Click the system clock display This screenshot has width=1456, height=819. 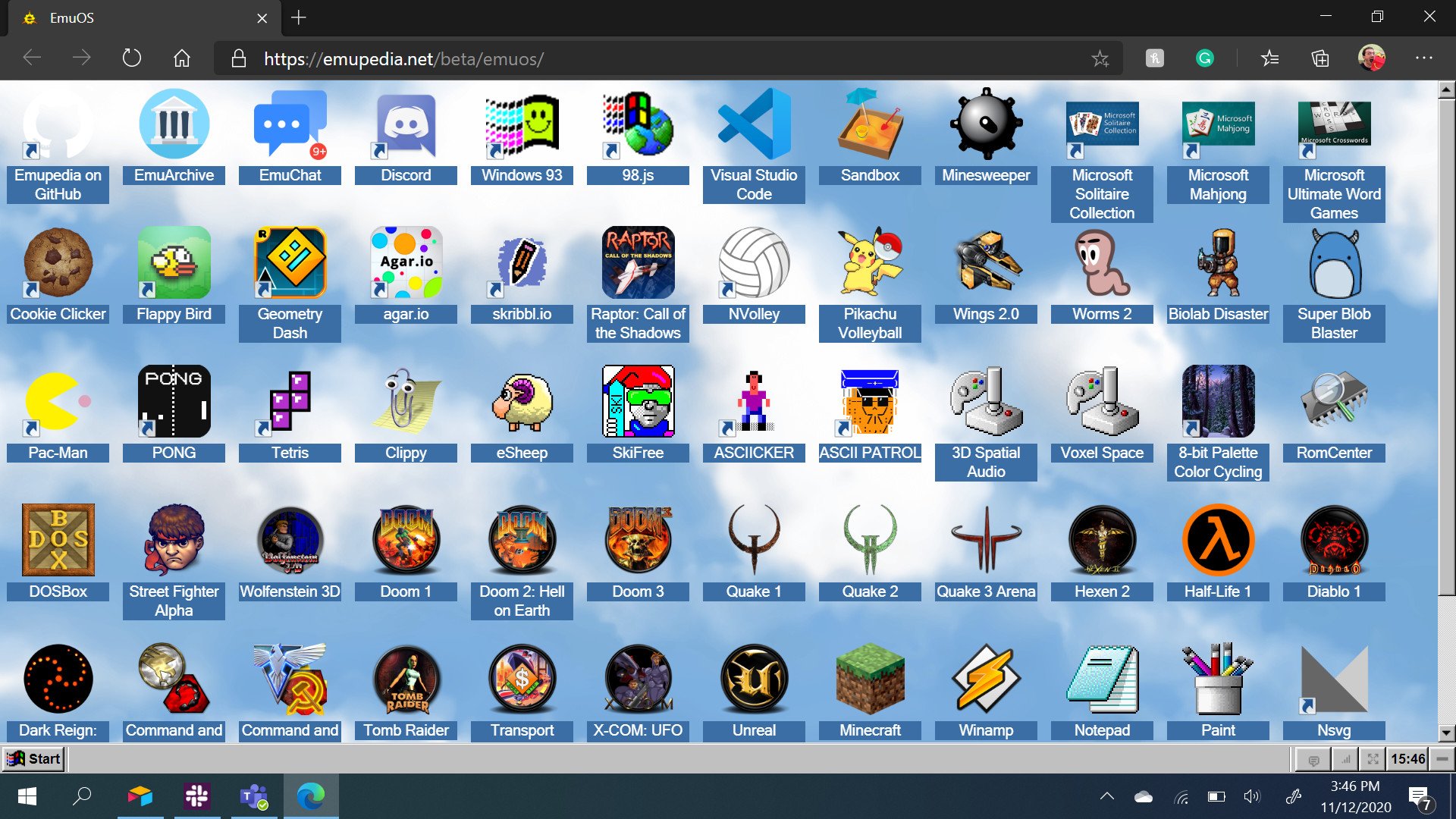point(1405,758)
